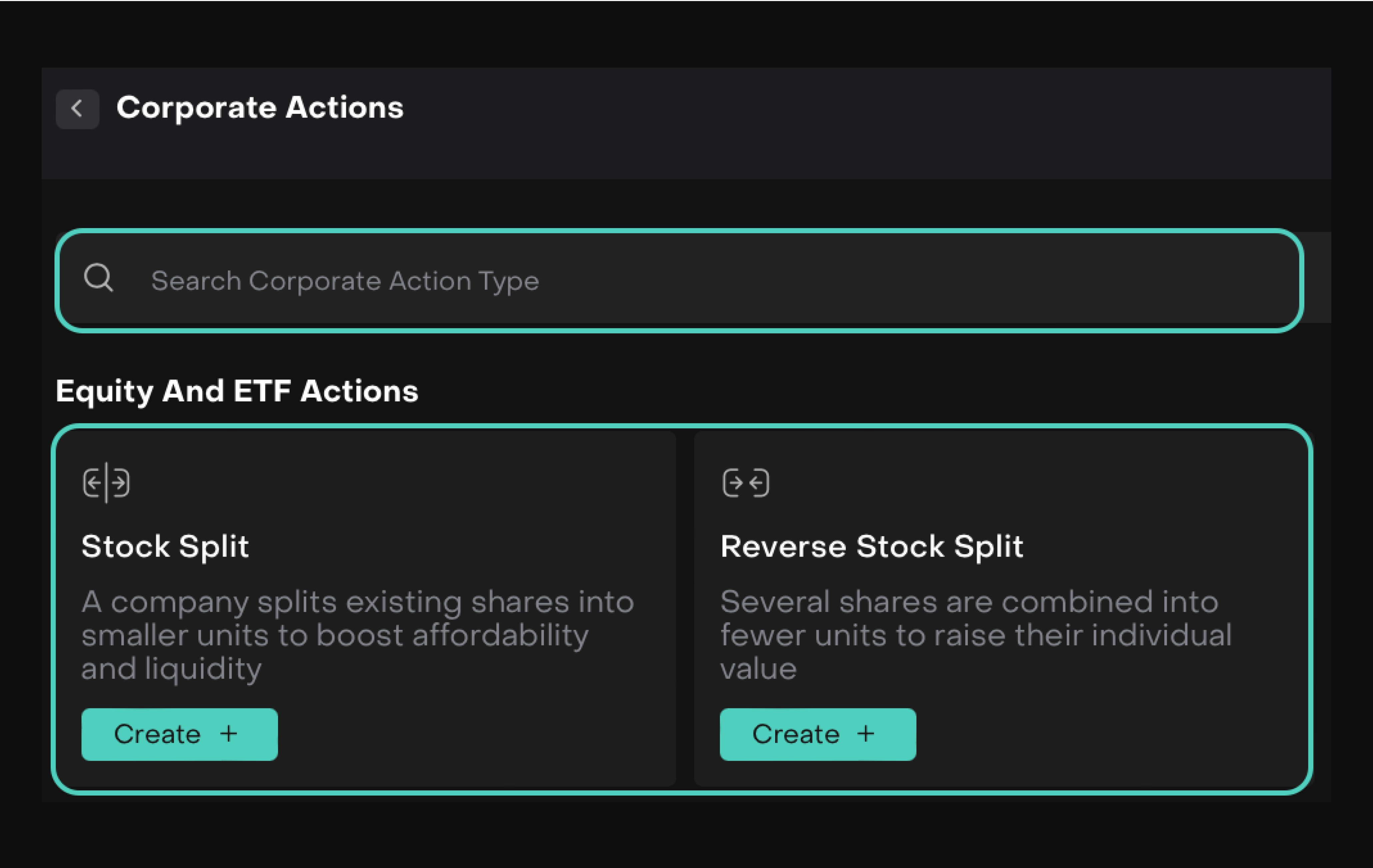The height and width of the screenshot is (868, 1373).
Task: Click the magnifying glass search icon
Action: pos(98,277)
